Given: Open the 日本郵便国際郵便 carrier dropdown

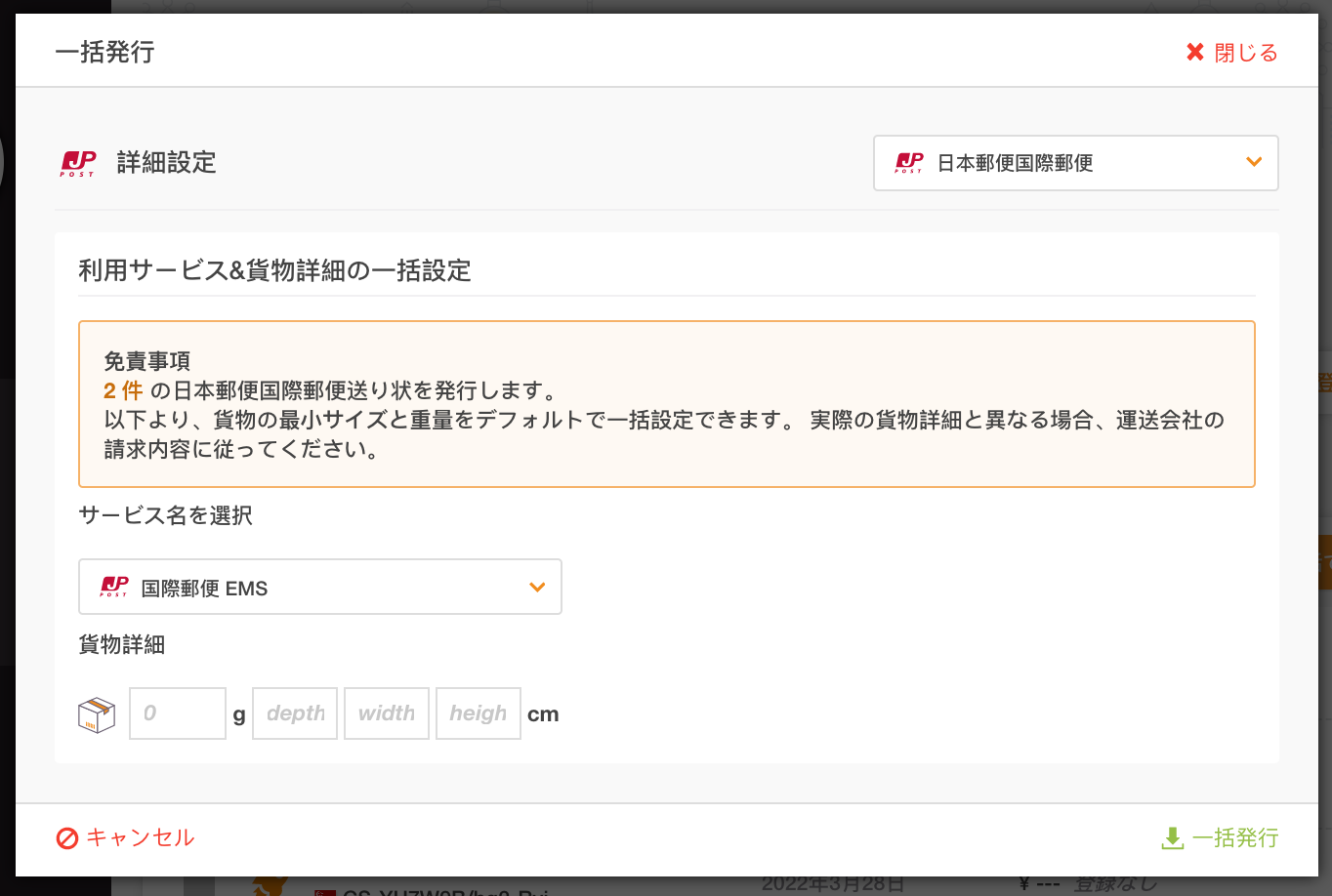Looking at the screenshot, I should pos(1075,163).
